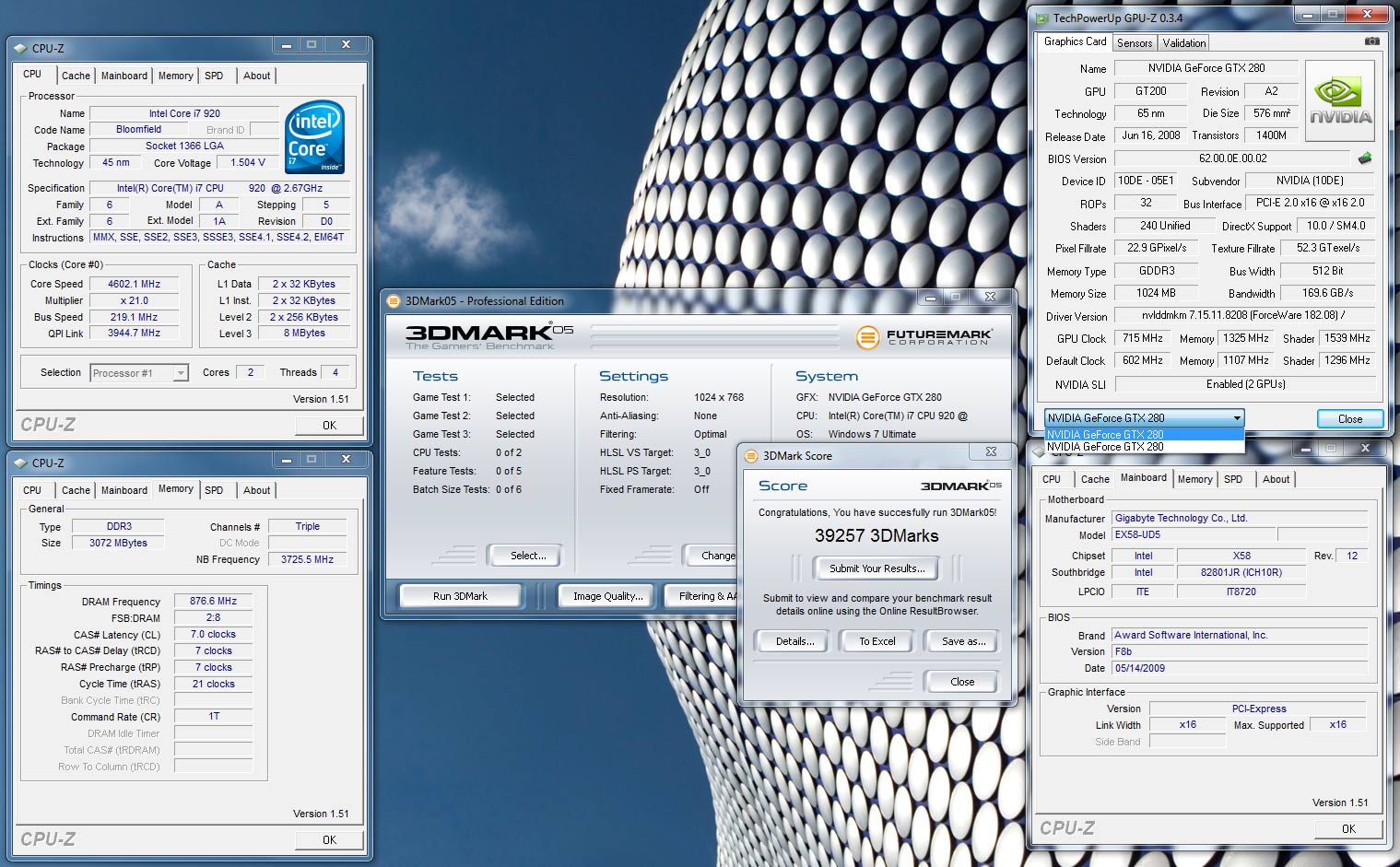Click Submit Your Results button
Viewport: 1400px width, 867px height.
(x=876, y=568)
